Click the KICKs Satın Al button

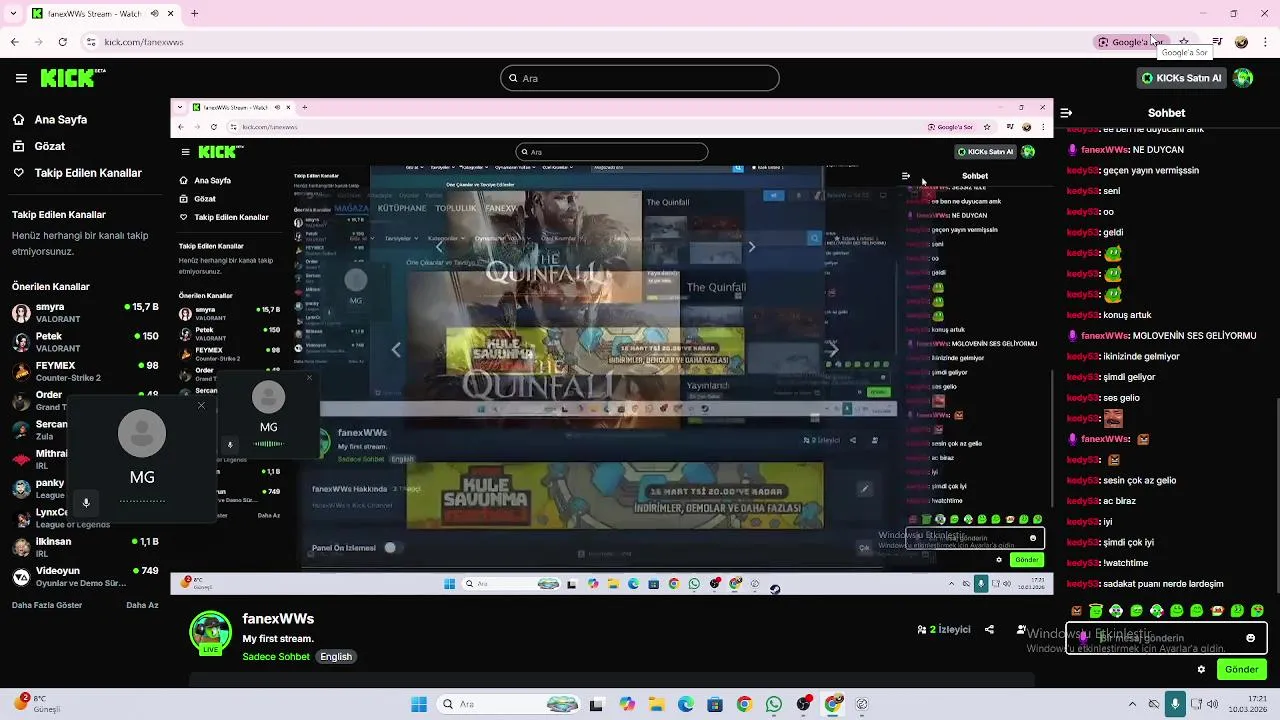click(1181, 78)
